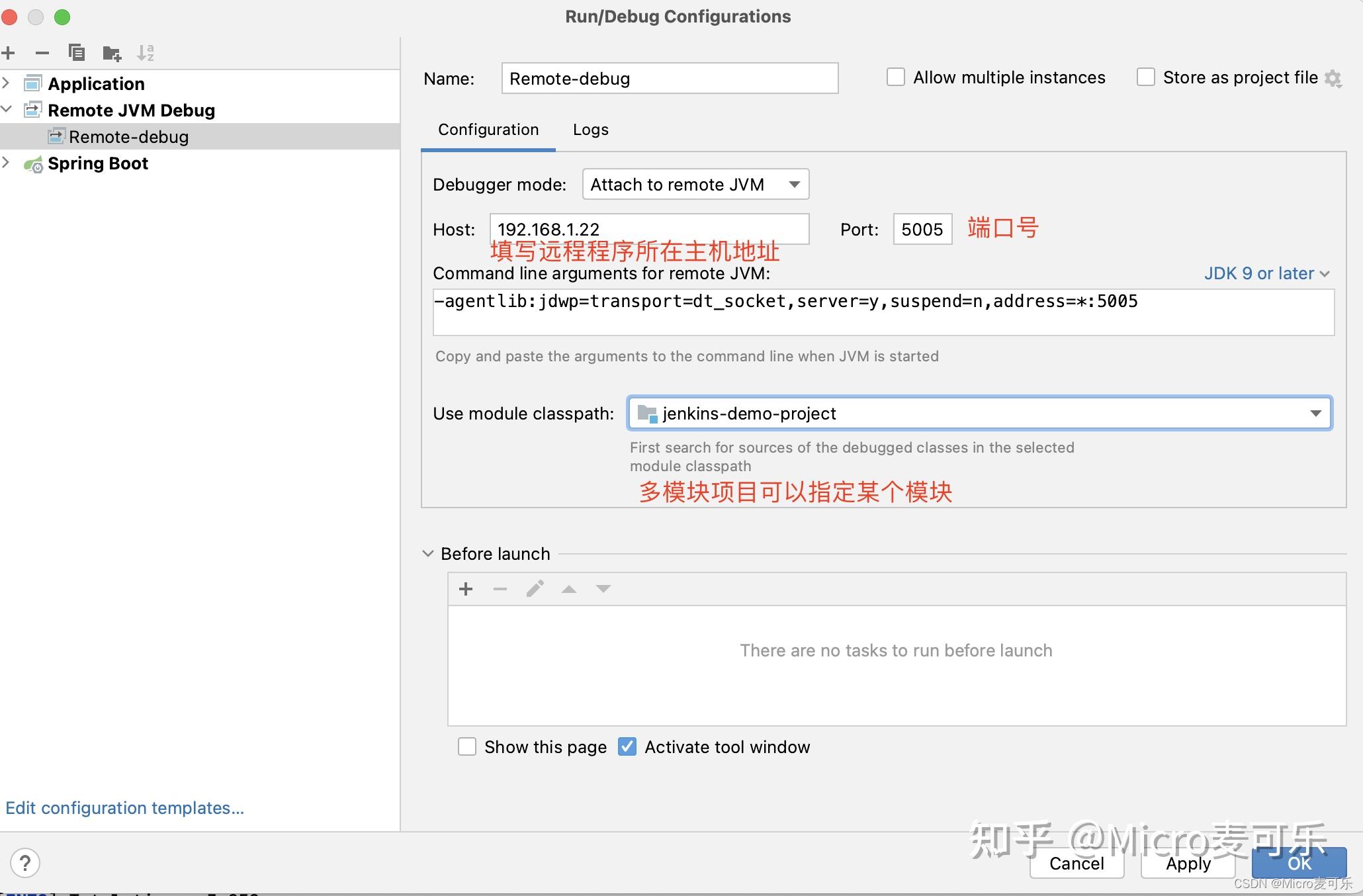Enable Allow multiple instances
The height and width of the screenshot is (896, 1363).
pos(895,77)
